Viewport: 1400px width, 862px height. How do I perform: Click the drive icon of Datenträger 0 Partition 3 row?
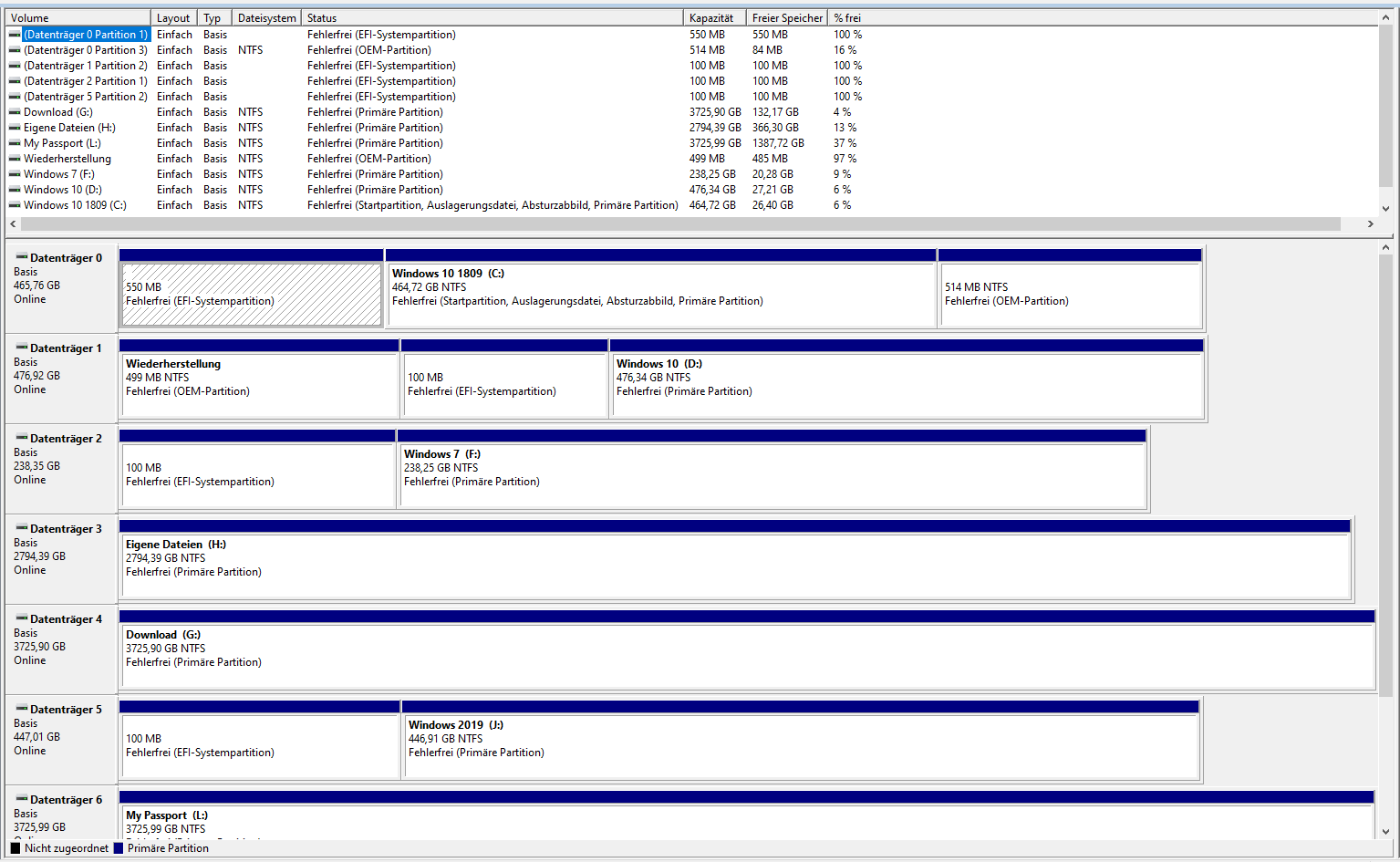(x=15, y=50)
